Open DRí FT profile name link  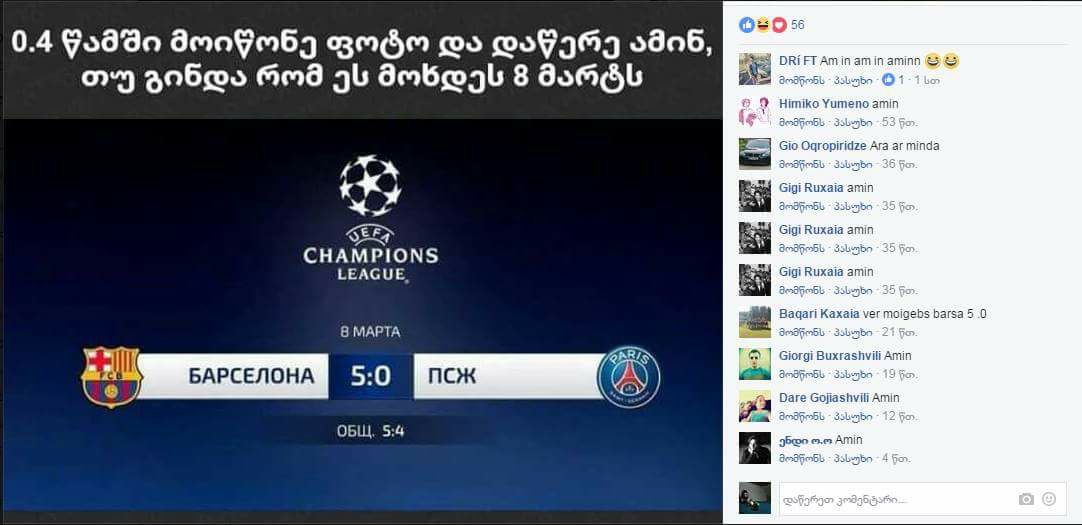[798, 61]
